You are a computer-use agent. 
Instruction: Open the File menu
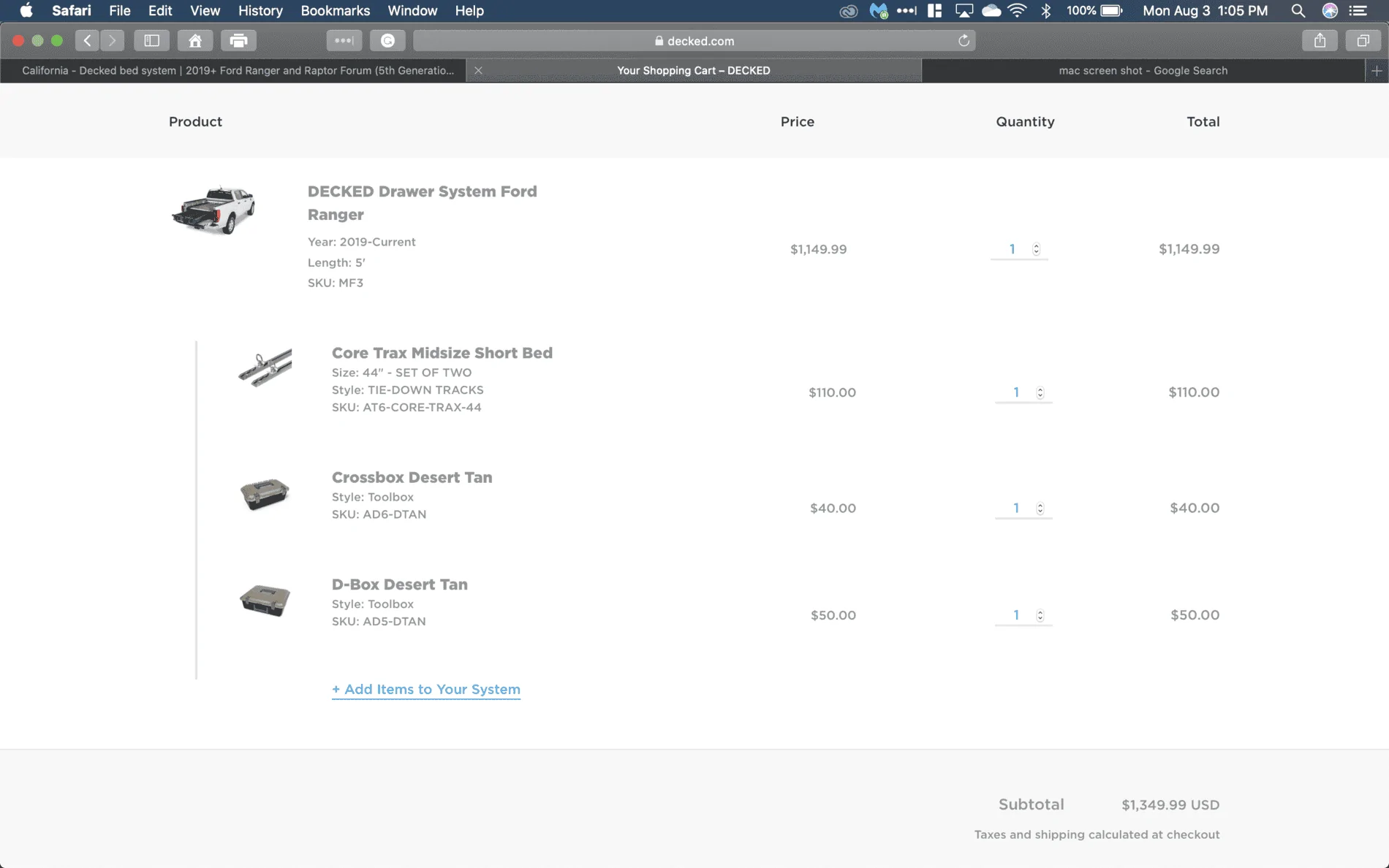click(x=119, y=11)
